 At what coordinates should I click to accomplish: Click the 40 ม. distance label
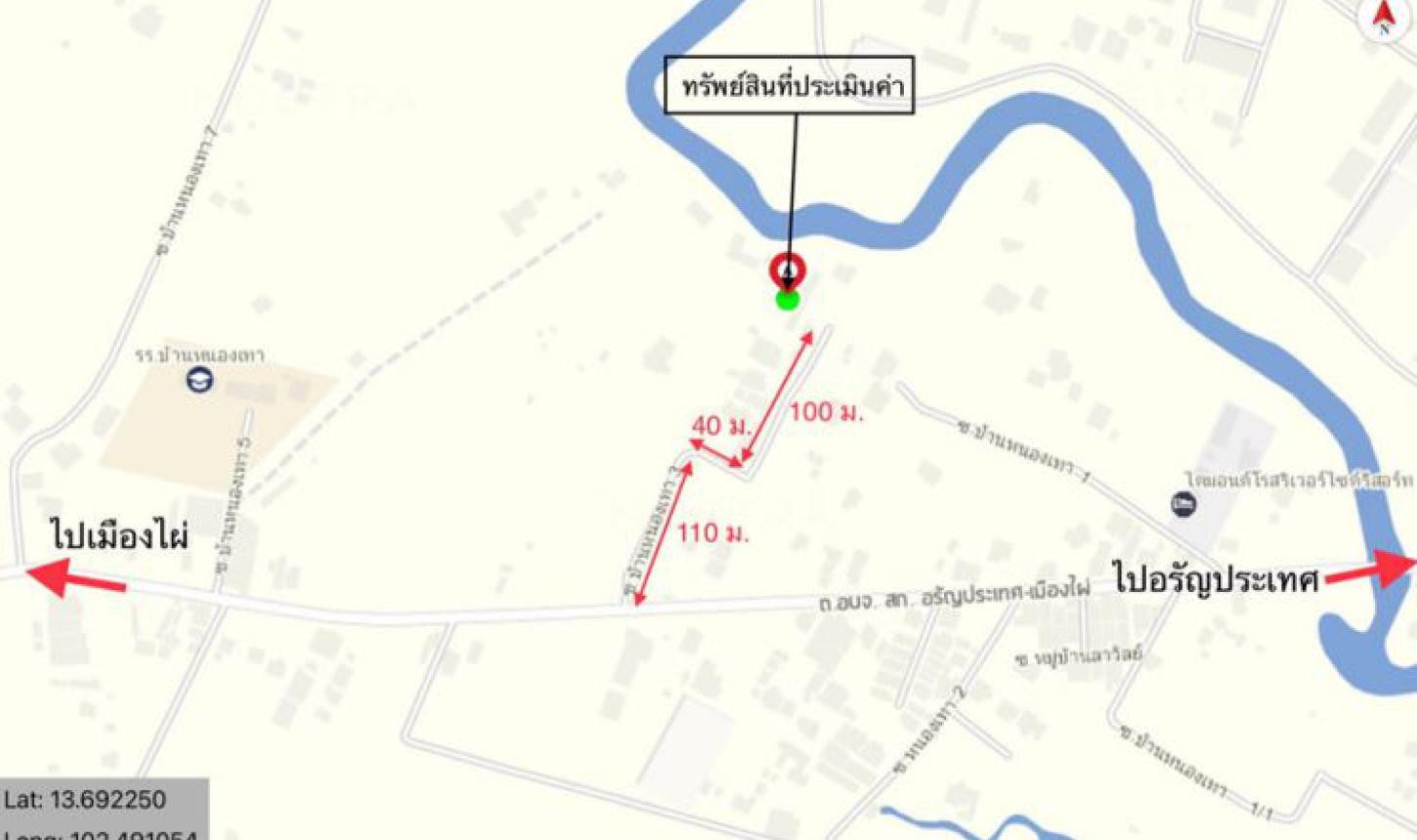click(721, 426)
